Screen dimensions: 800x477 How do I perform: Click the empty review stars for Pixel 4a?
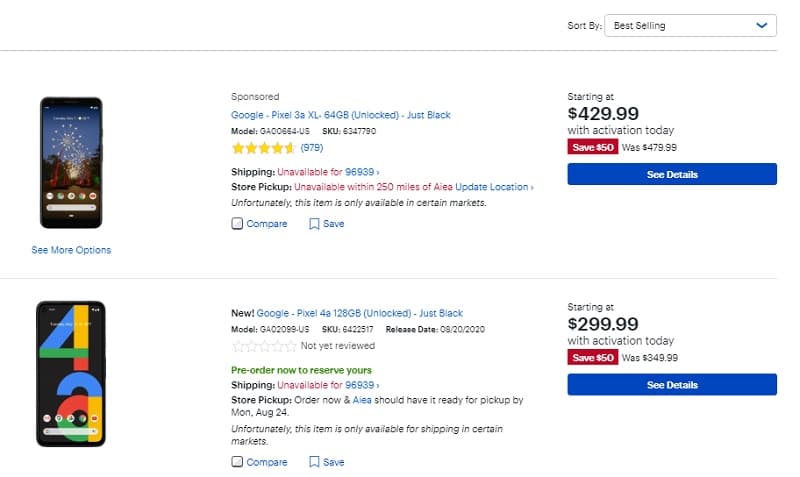[264, 346]
